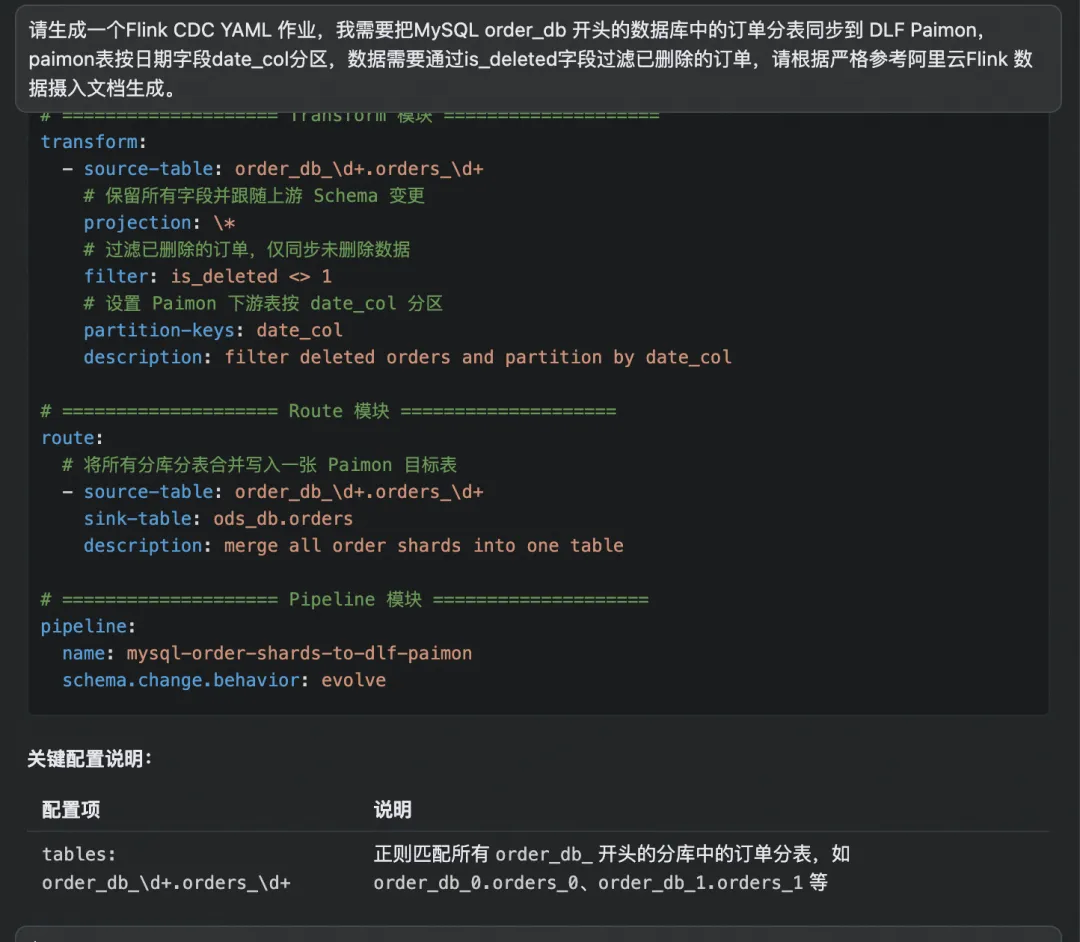The height and width of the screenshot is (942, 1080).
Task: Click the 'name: mysql-order-shards-to-dlf-paimon' line
Action: click(x=267, y=653)
